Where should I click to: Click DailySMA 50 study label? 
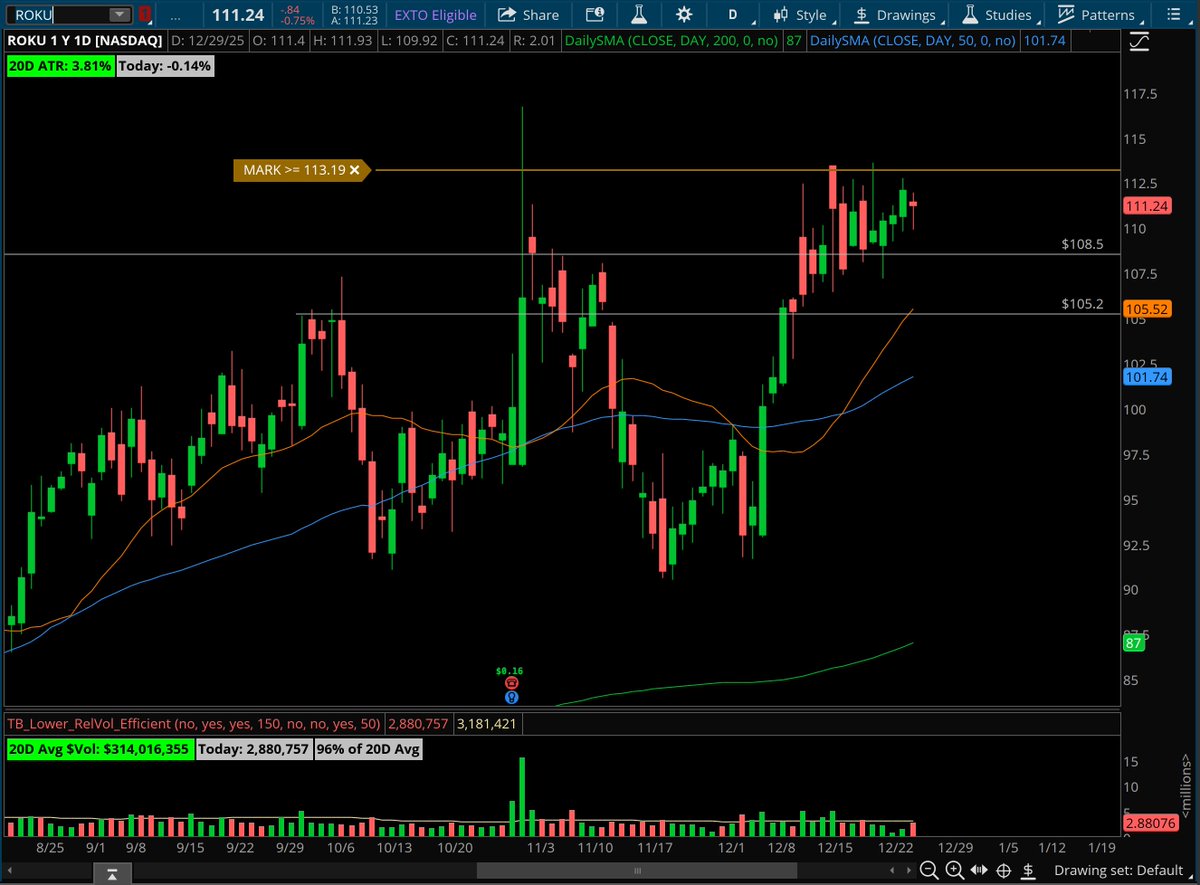point(912,41)
